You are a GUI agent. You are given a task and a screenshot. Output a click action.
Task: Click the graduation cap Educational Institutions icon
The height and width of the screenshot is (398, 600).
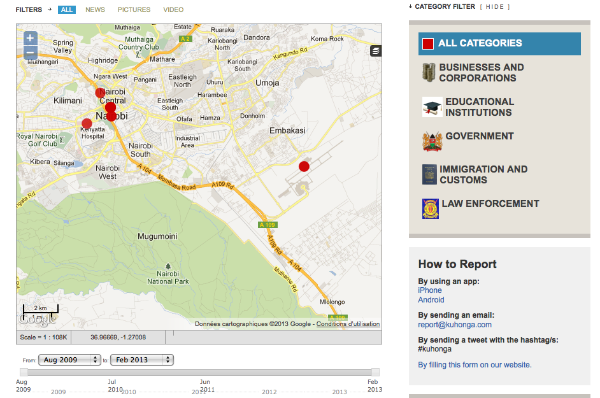click(432, 107)
